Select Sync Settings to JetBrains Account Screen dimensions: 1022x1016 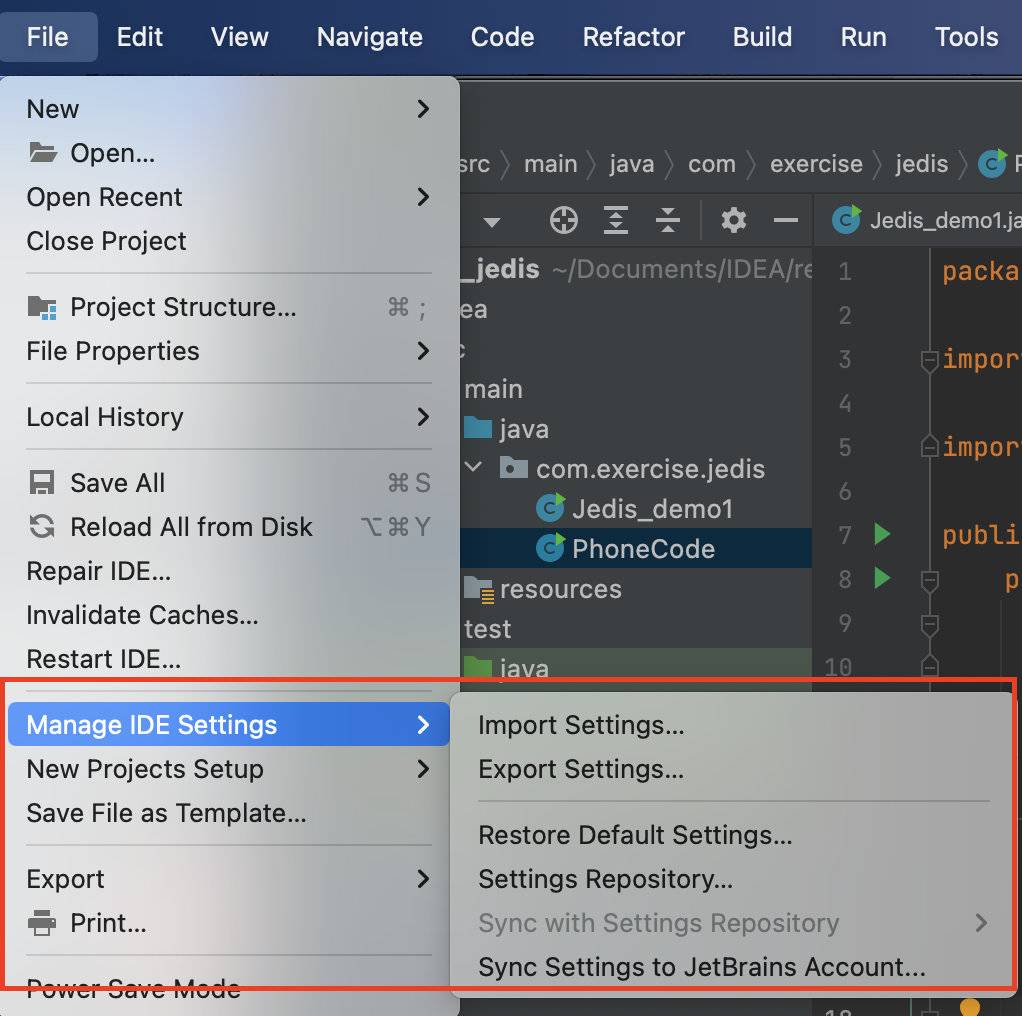732,967
